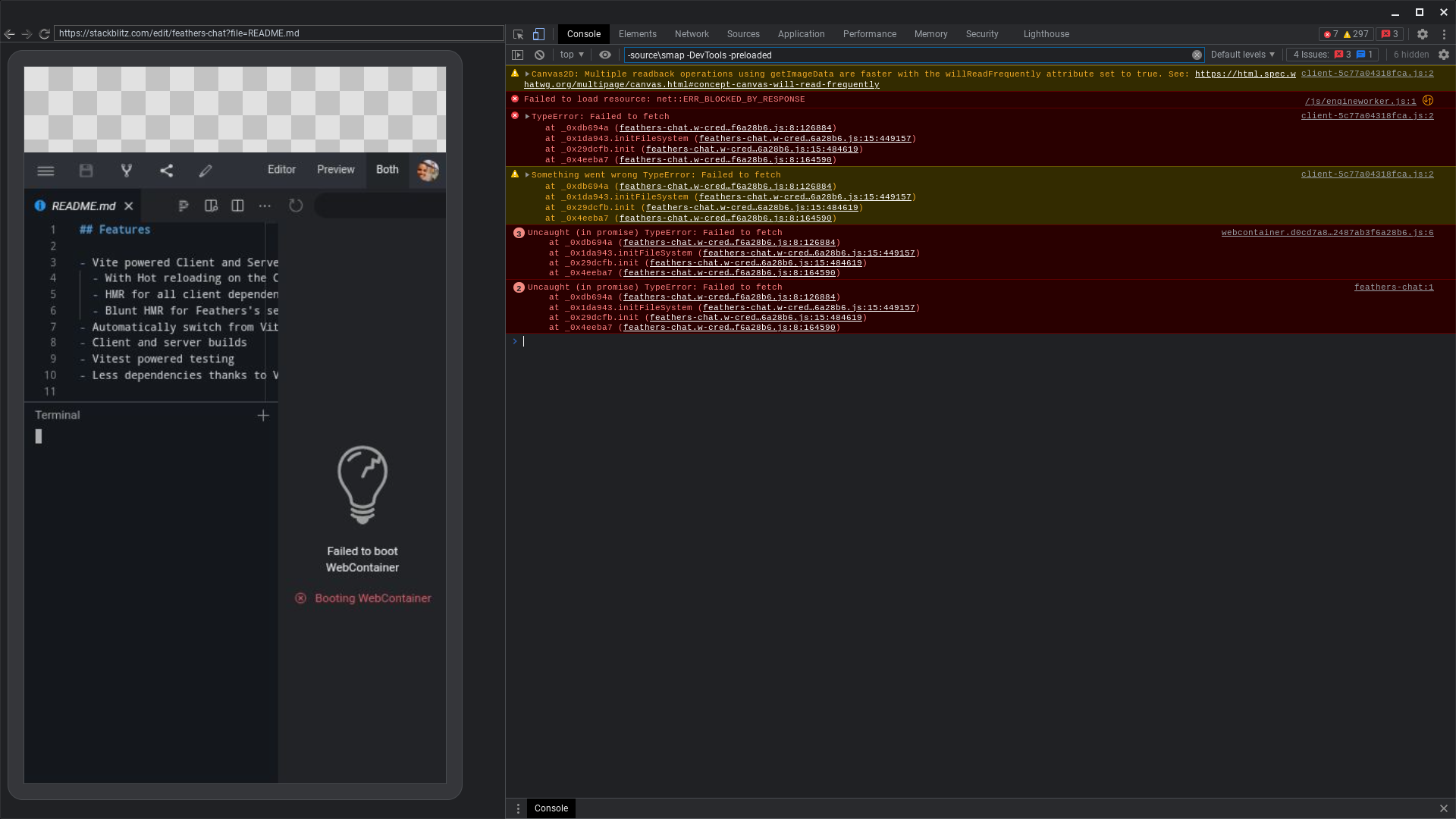The height and width of the screenshot is (819, 1456).
Task: Toggle the live expression eye icon
Action: coord(605,55)
